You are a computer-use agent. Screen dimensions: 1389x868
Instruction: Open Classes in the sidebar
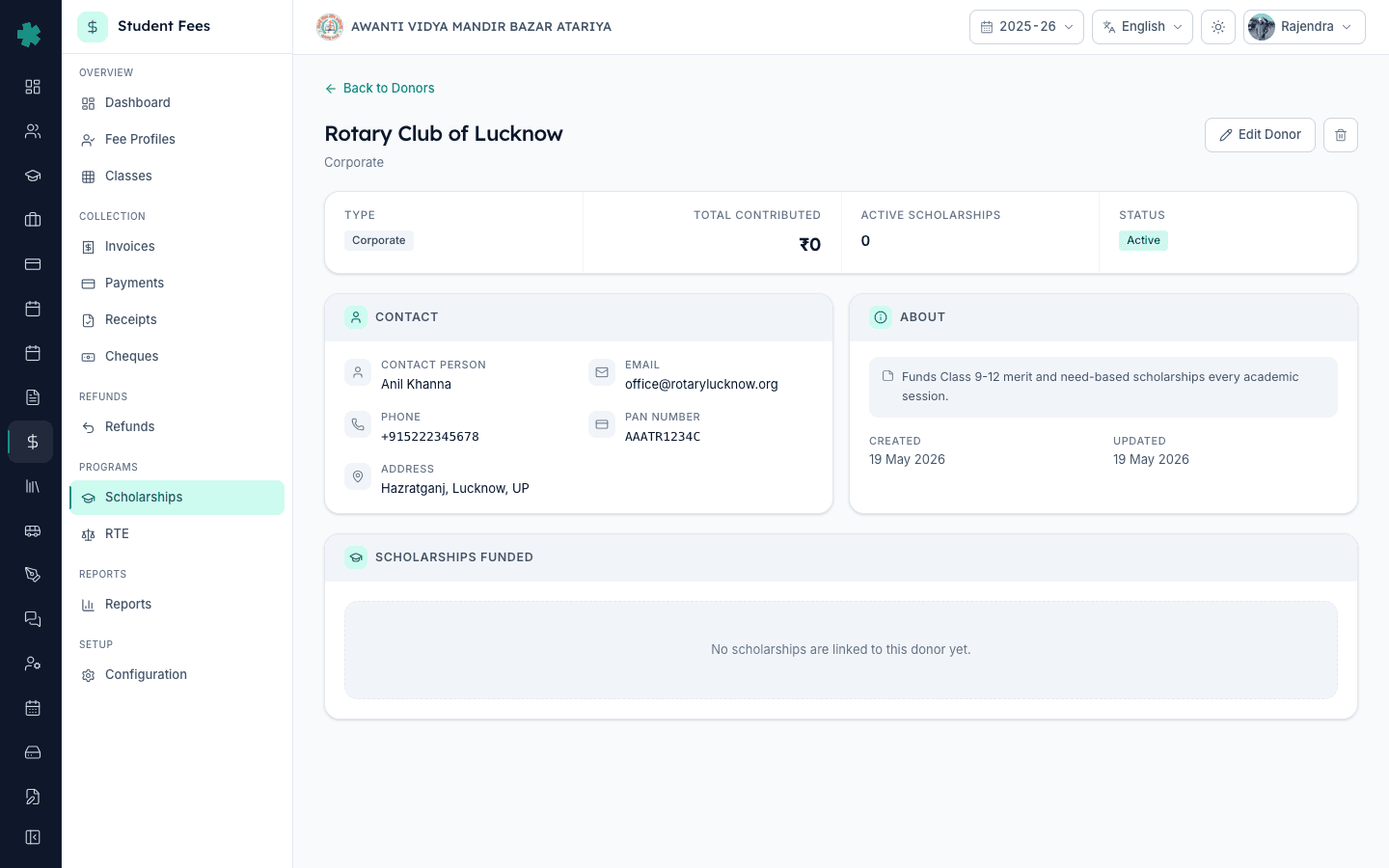177,176
